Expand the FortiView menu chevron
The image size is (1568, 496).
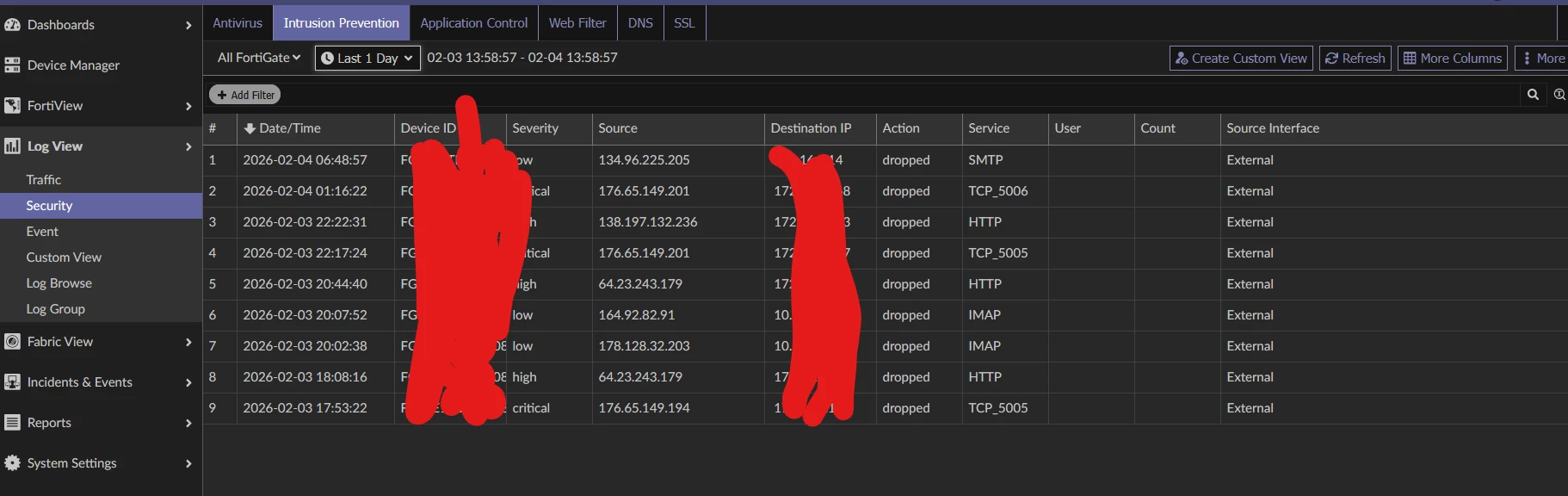(x=188, y=106)
